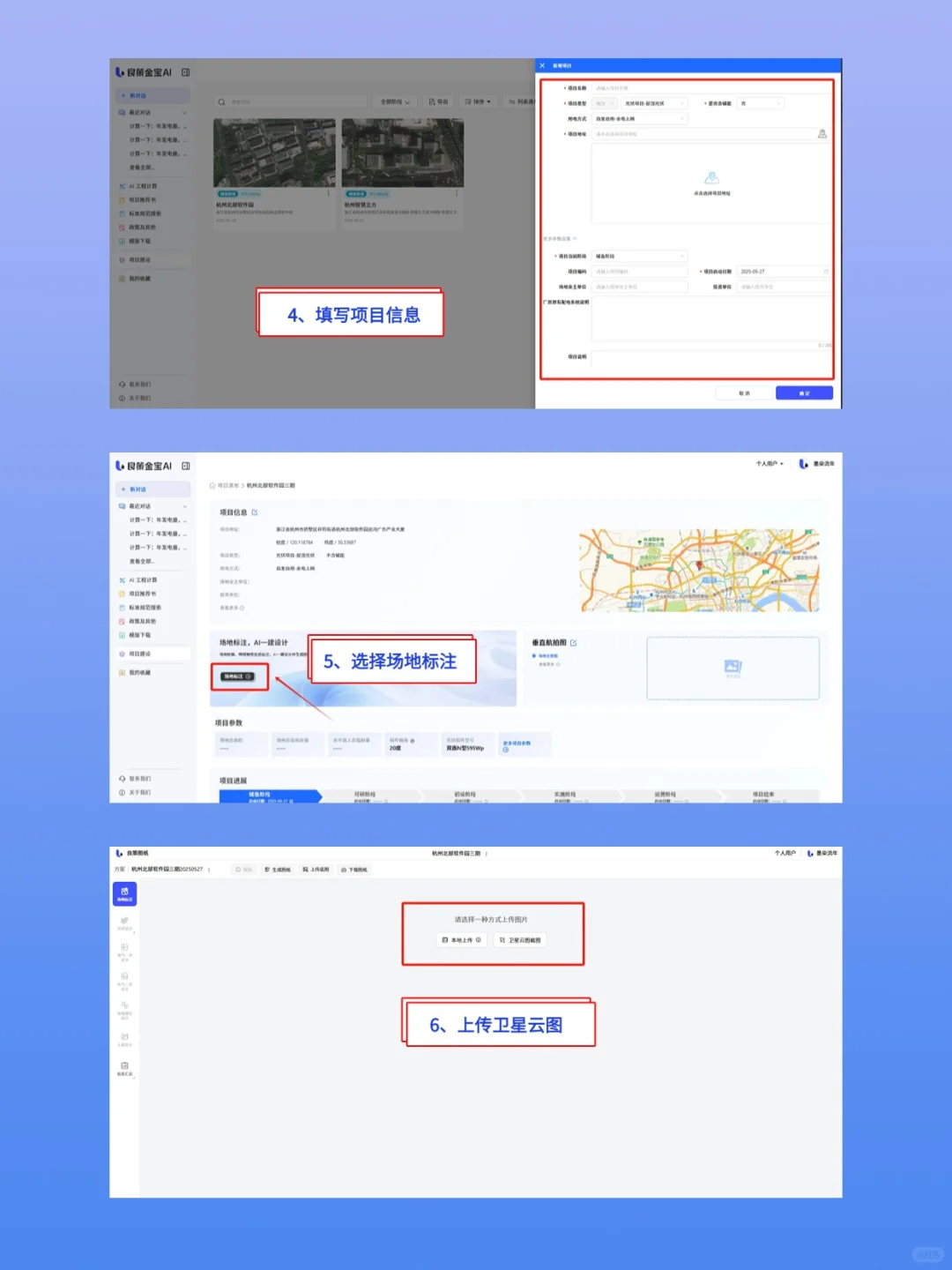Viewport: 952px width, 1270px height.
Task: Select the 场地标注 tool icon in the drawing sidebar
Action: point(124,893)
